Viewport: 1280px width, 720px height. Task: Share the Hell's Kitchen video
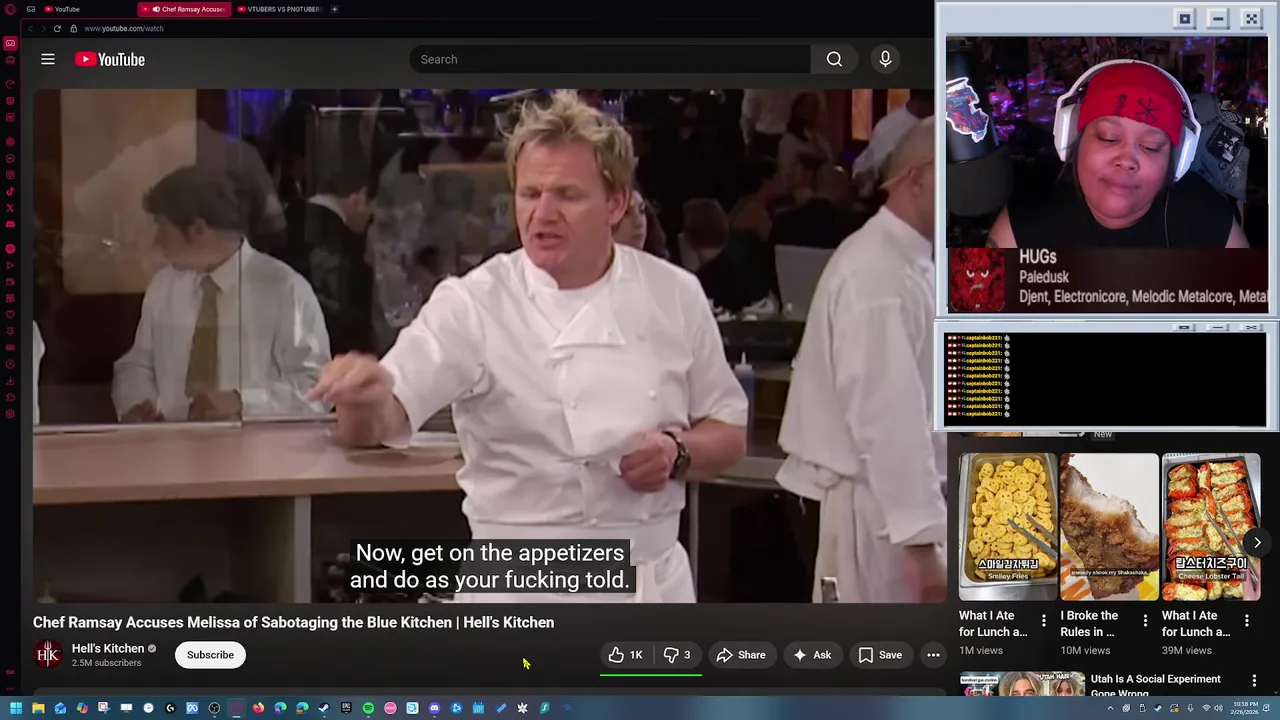click(x=741, y=655)
